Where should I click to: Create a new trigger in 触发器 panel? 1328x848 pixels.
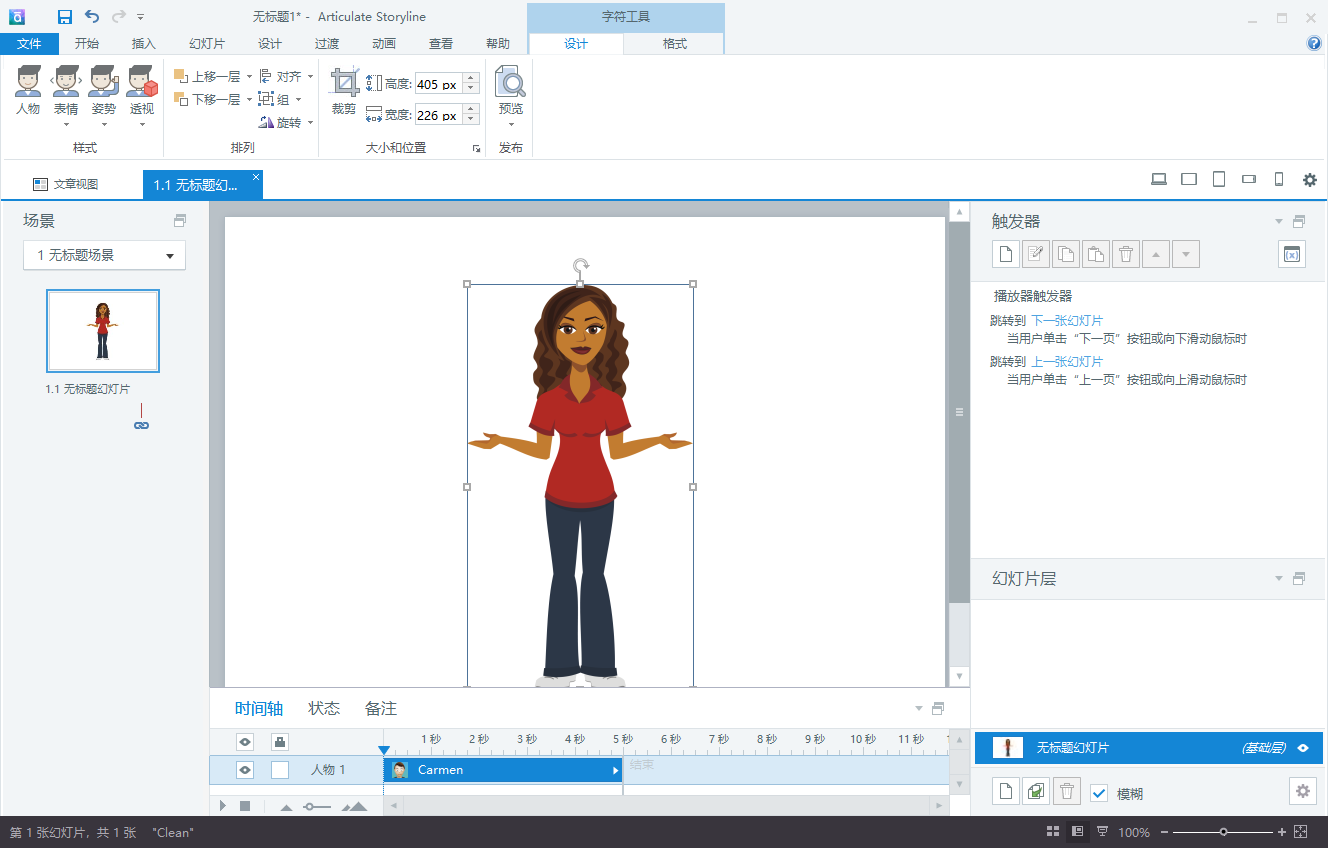coord(1006,254)
